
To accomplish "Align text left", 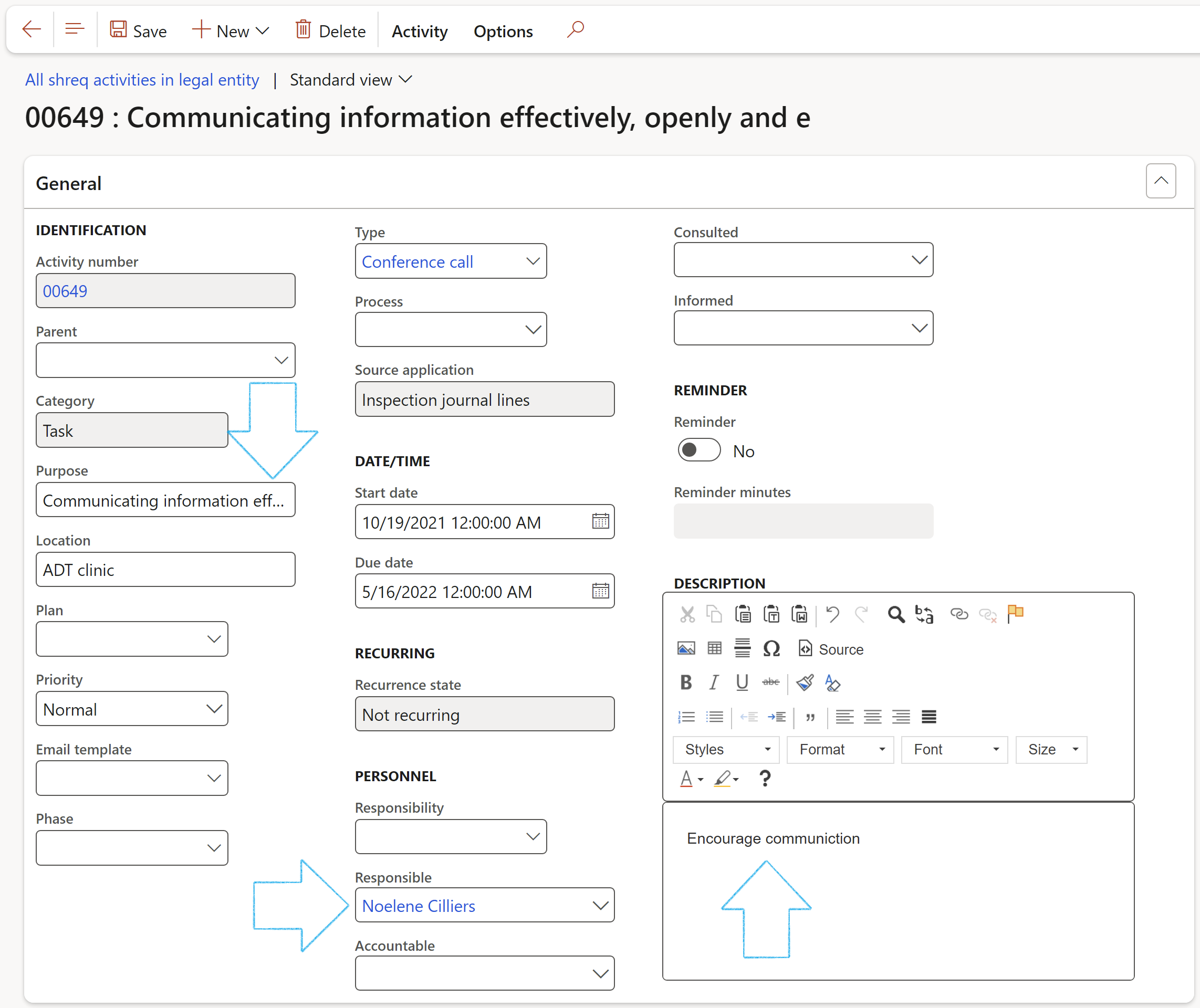I will pyautogui.click(x=844, y=717).
